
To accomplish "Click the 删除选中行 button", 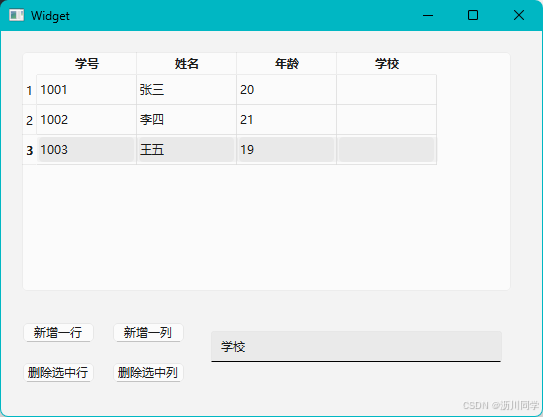I will (x=58, y=373).
